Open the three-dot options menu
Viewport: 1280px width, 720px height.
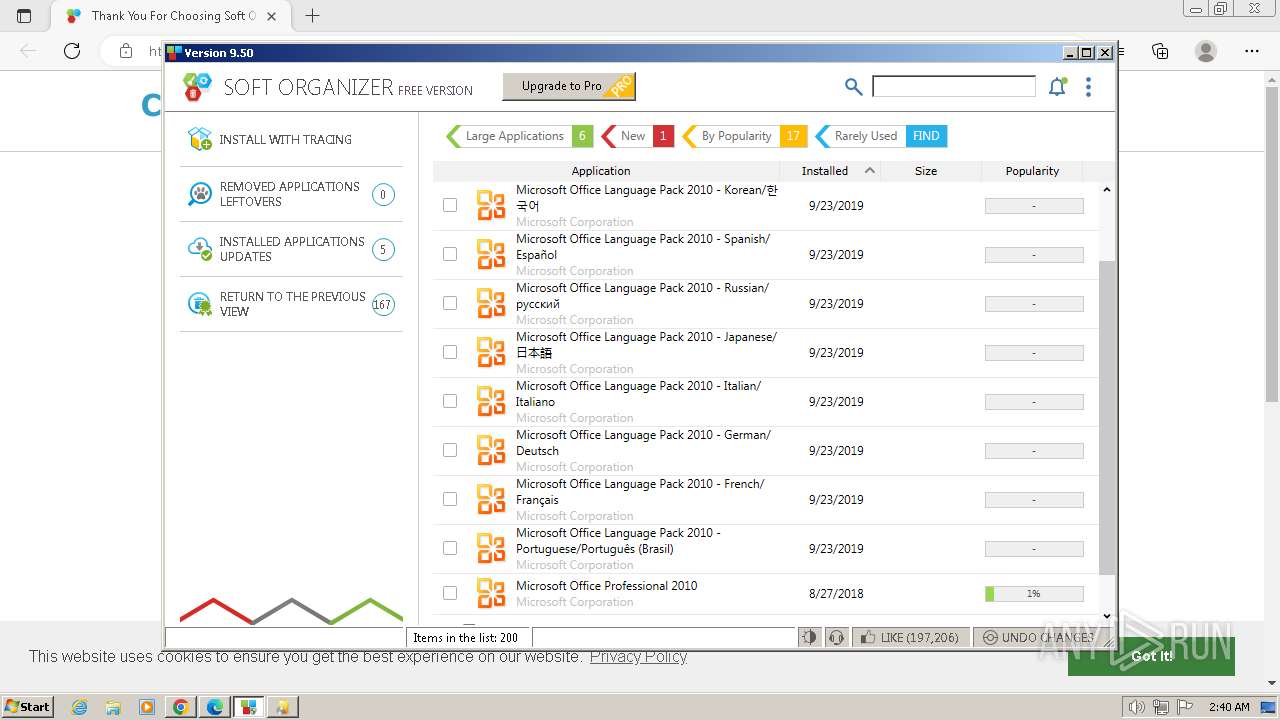1088,87
